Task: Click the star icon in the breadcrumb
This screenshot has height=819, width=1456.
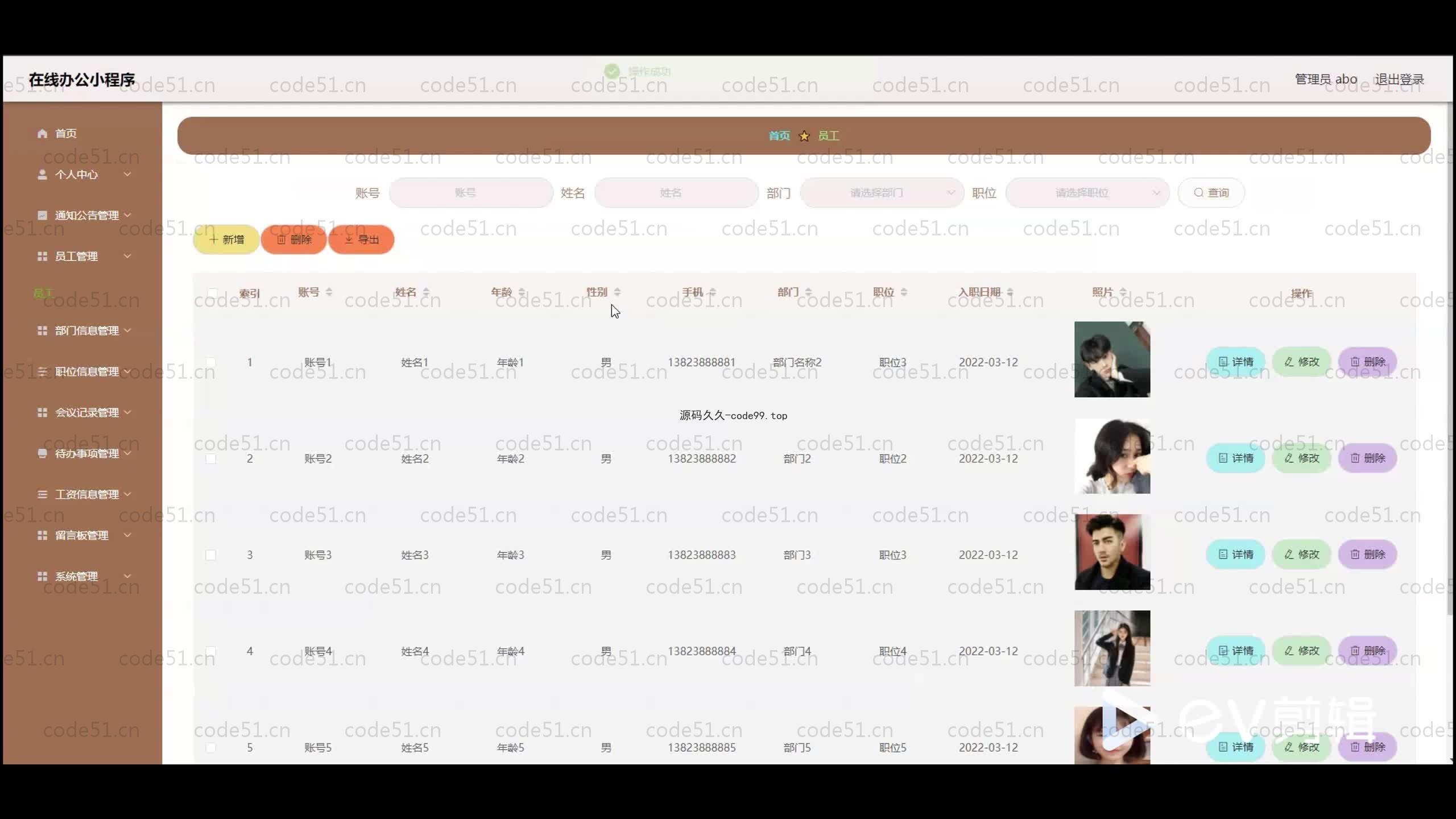Action: [x=804, y=136]
